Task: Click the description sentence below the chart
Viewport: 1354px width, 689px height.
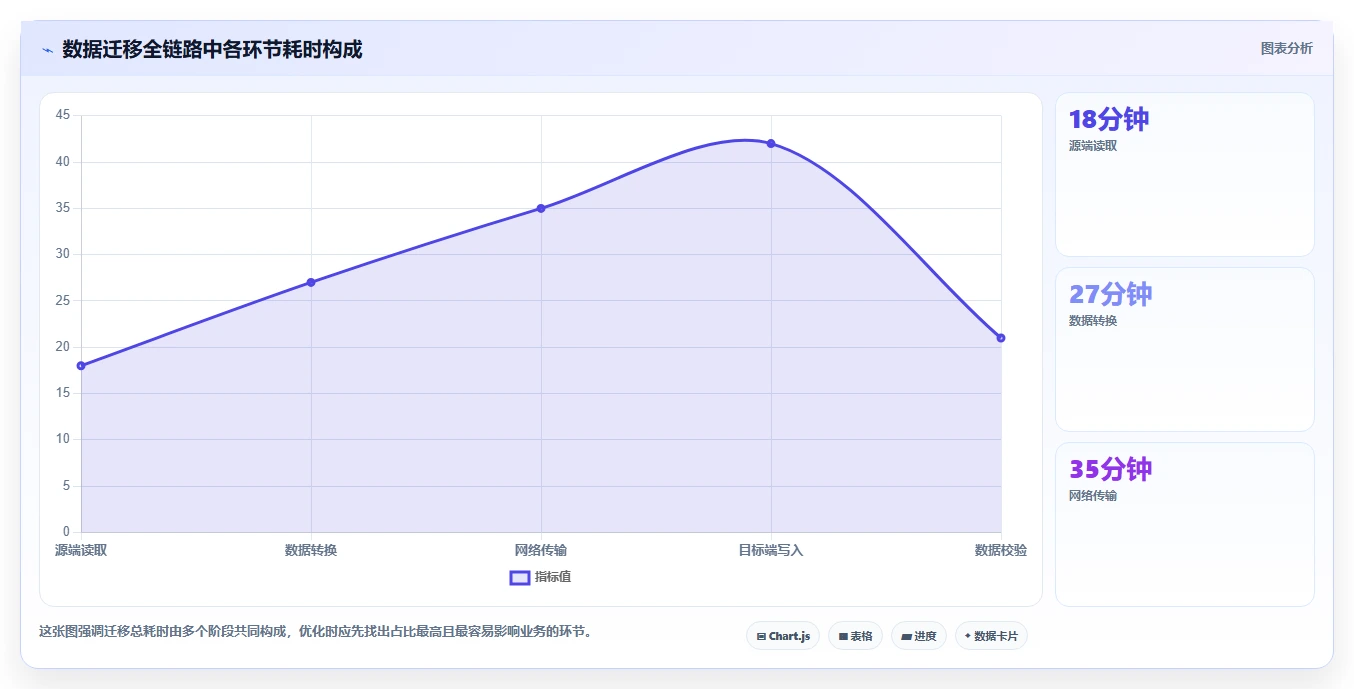Action: pos(315,632)
